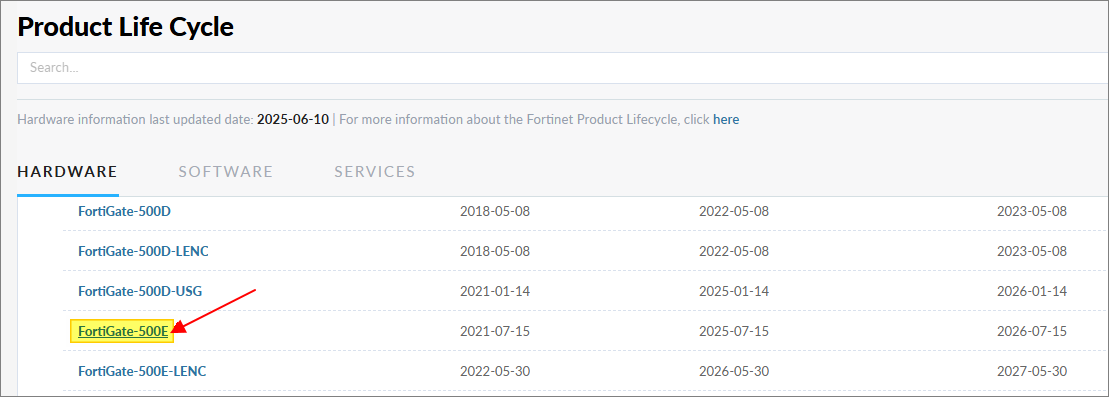Open the FortiGate-500D-USG product link
1109x397 pixels.
(x=141, y=291)
